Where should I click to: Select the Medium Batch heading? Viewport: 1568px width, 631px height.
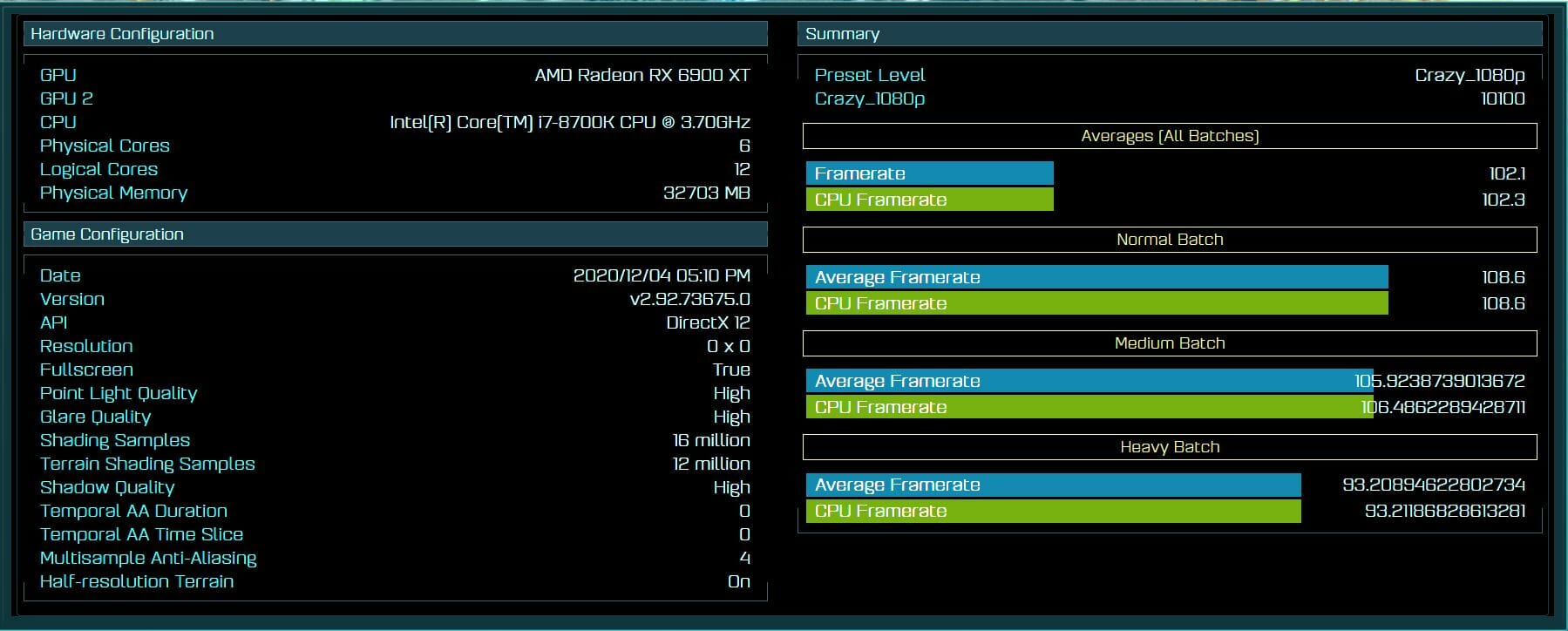point(1170,343)
